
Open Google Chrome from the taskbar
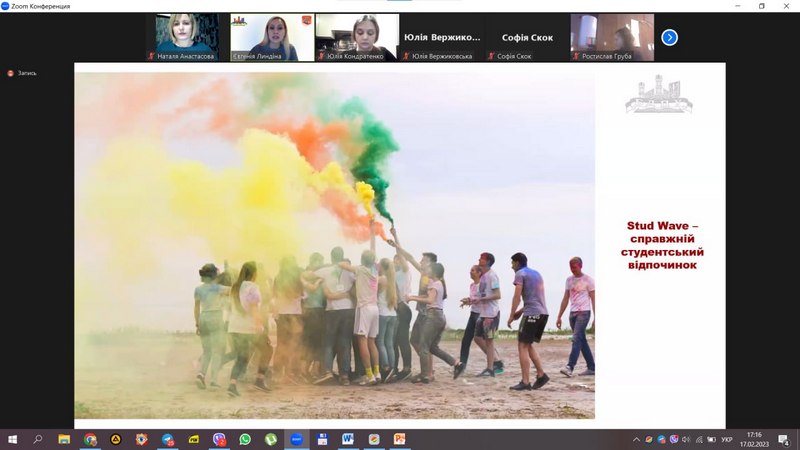pyautogui.click(x=90, y=439)
